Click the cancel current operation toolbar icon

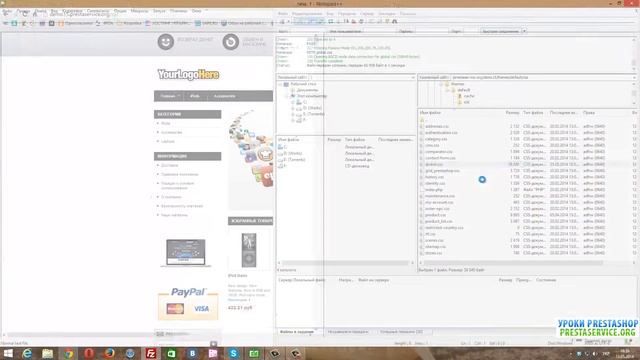click(x=346, y=21)
